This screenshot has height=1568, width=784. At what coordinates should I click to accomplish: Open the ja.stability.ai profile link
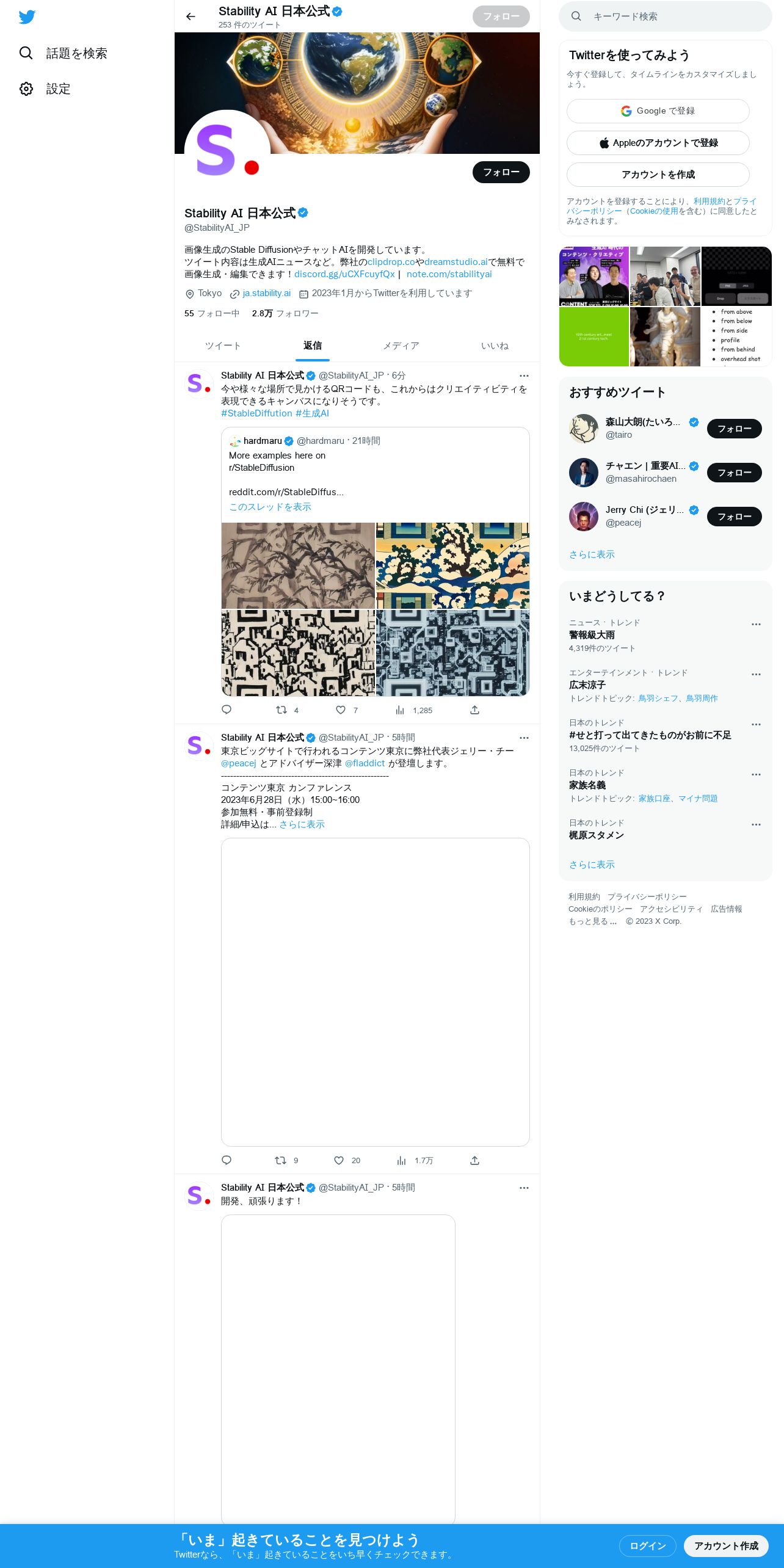[267, 293]
